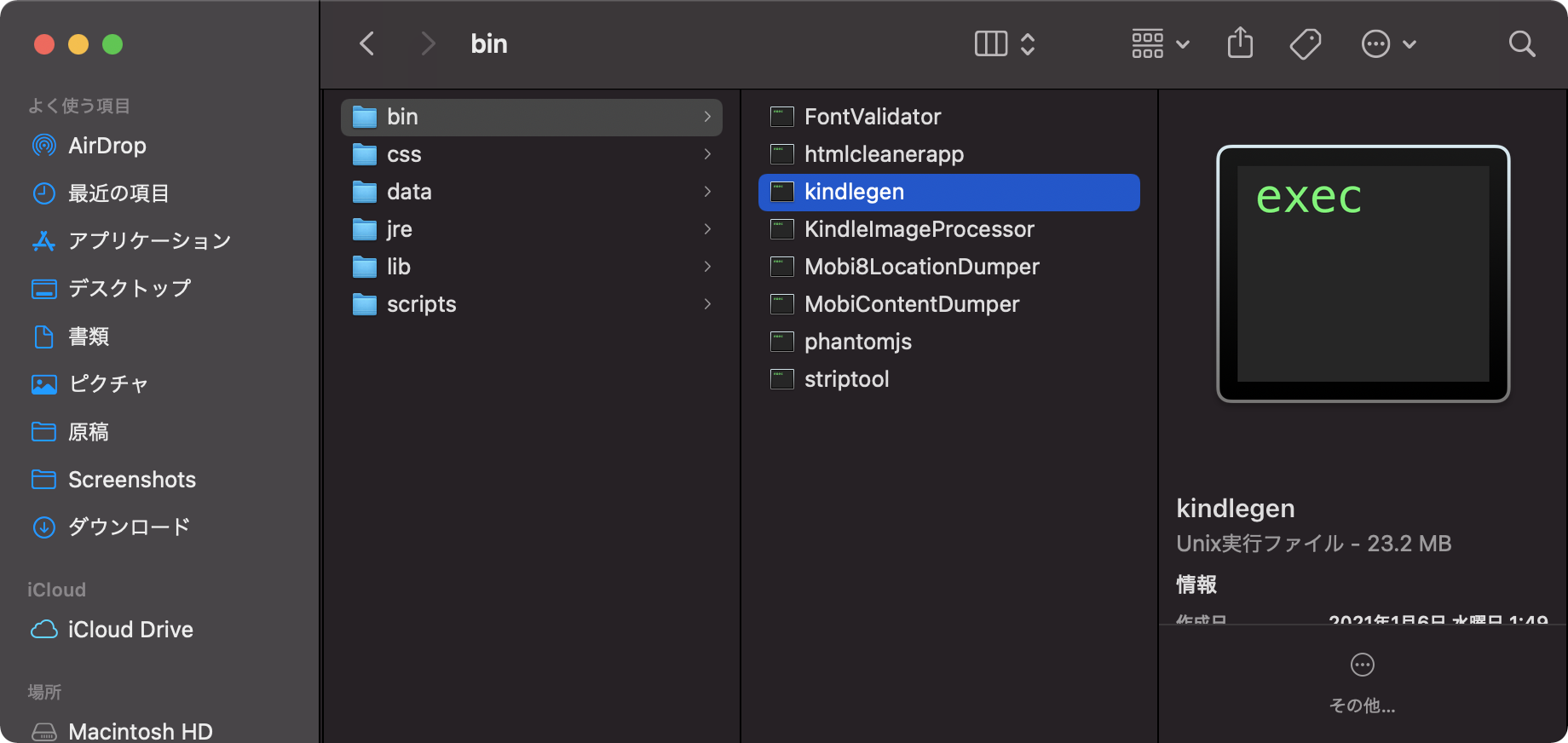Viewport: 1568px width, 743px height.
Task: Select the FontValidator file
Action: pos(872,117)
